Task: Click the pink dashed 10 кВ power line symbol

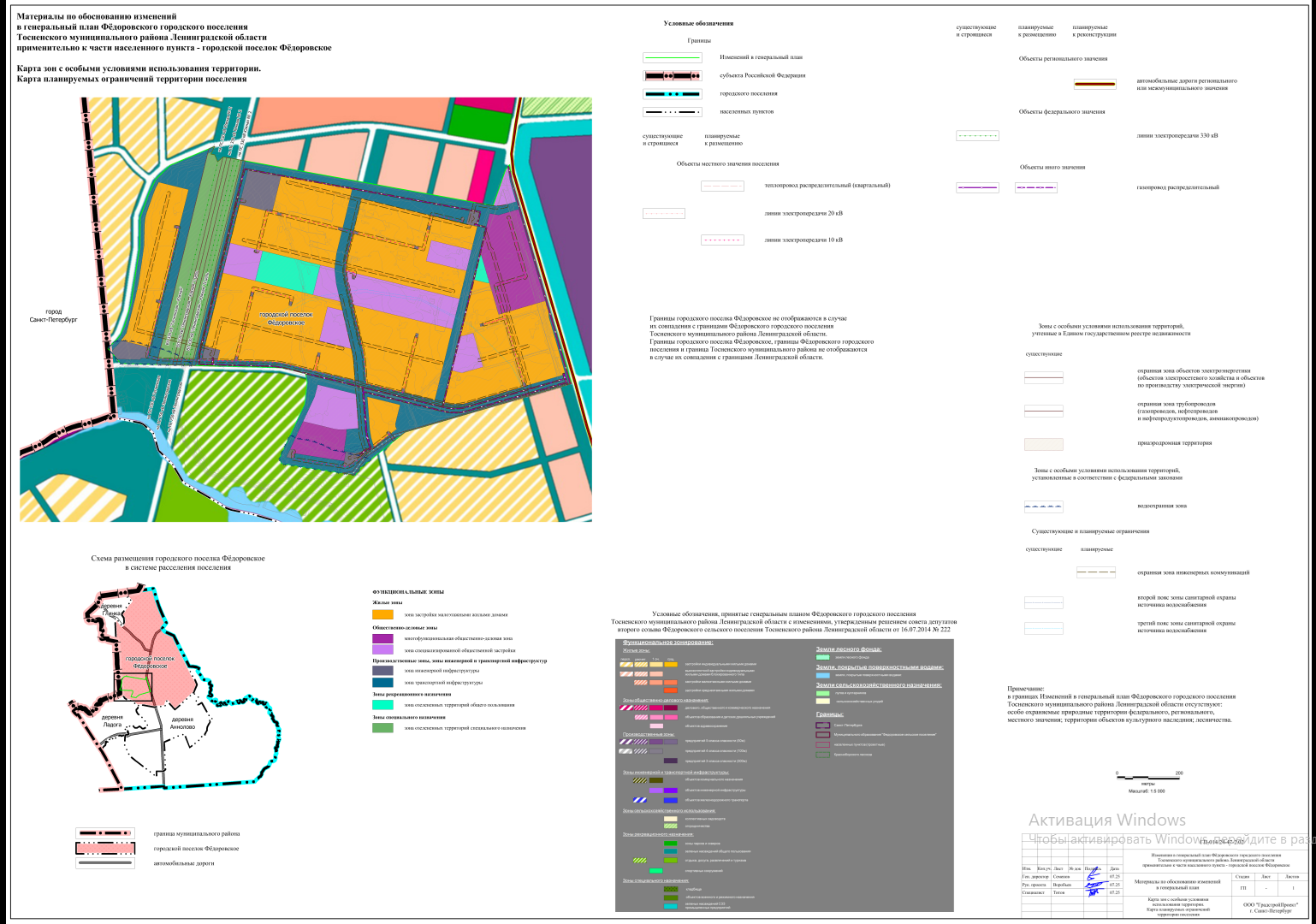Action: 722,240
